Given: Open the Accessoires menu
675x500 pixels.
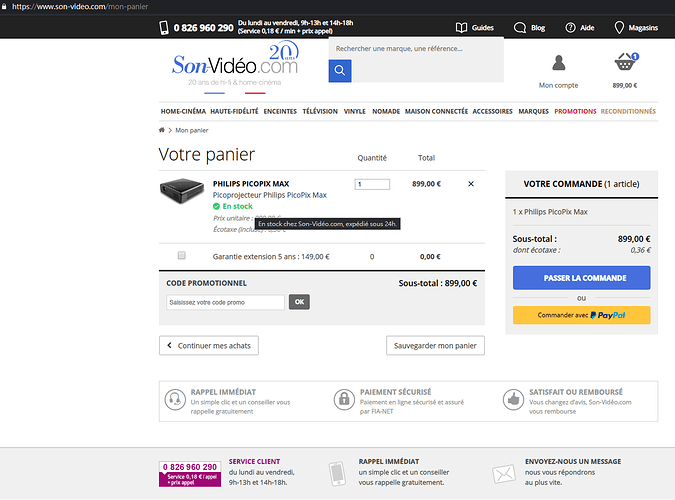Looking at the screenshot, I should pos(492,112).
